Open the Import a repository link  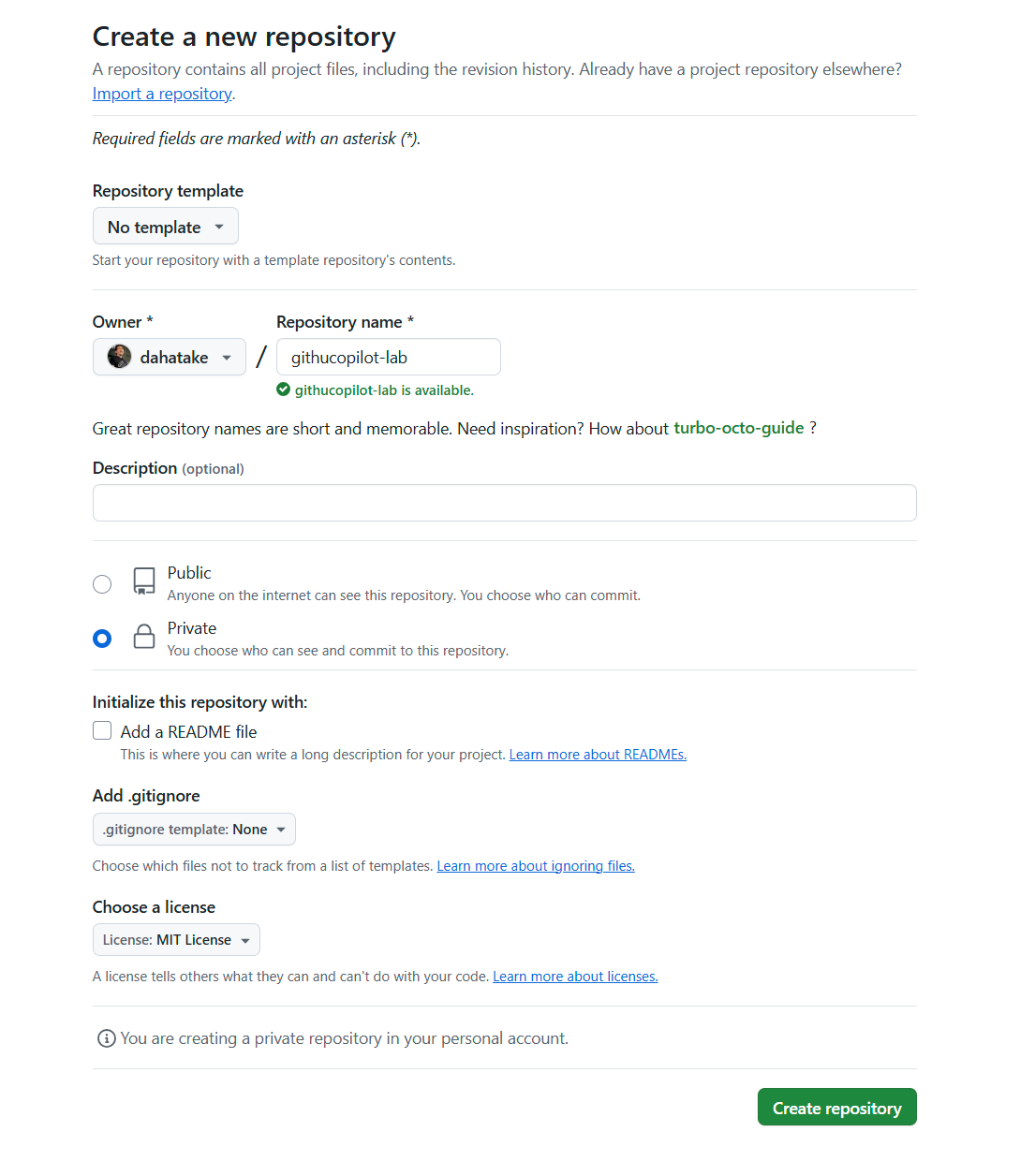161,93
